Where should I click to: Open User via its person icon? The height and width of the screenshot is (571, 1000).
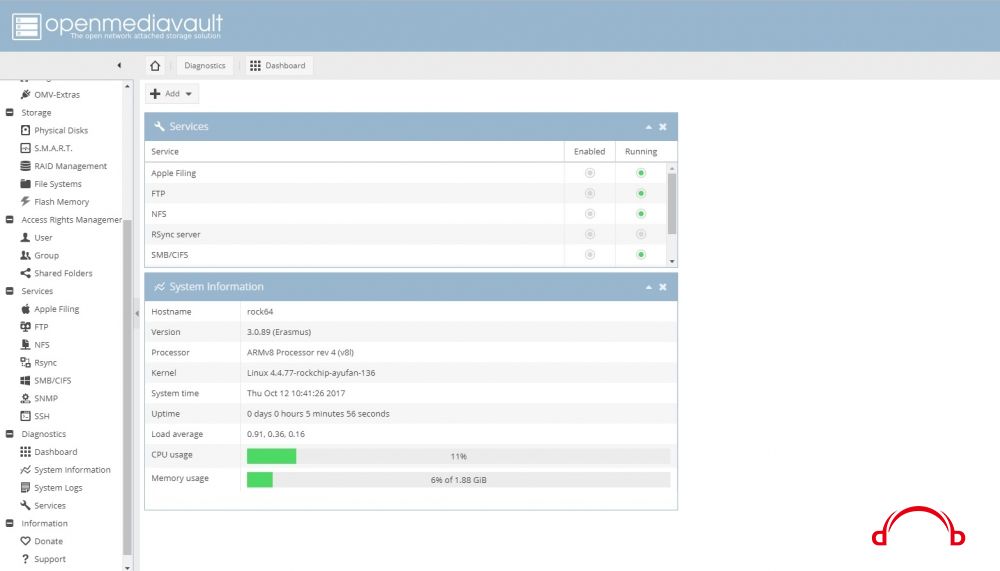[x=26, y=237]
